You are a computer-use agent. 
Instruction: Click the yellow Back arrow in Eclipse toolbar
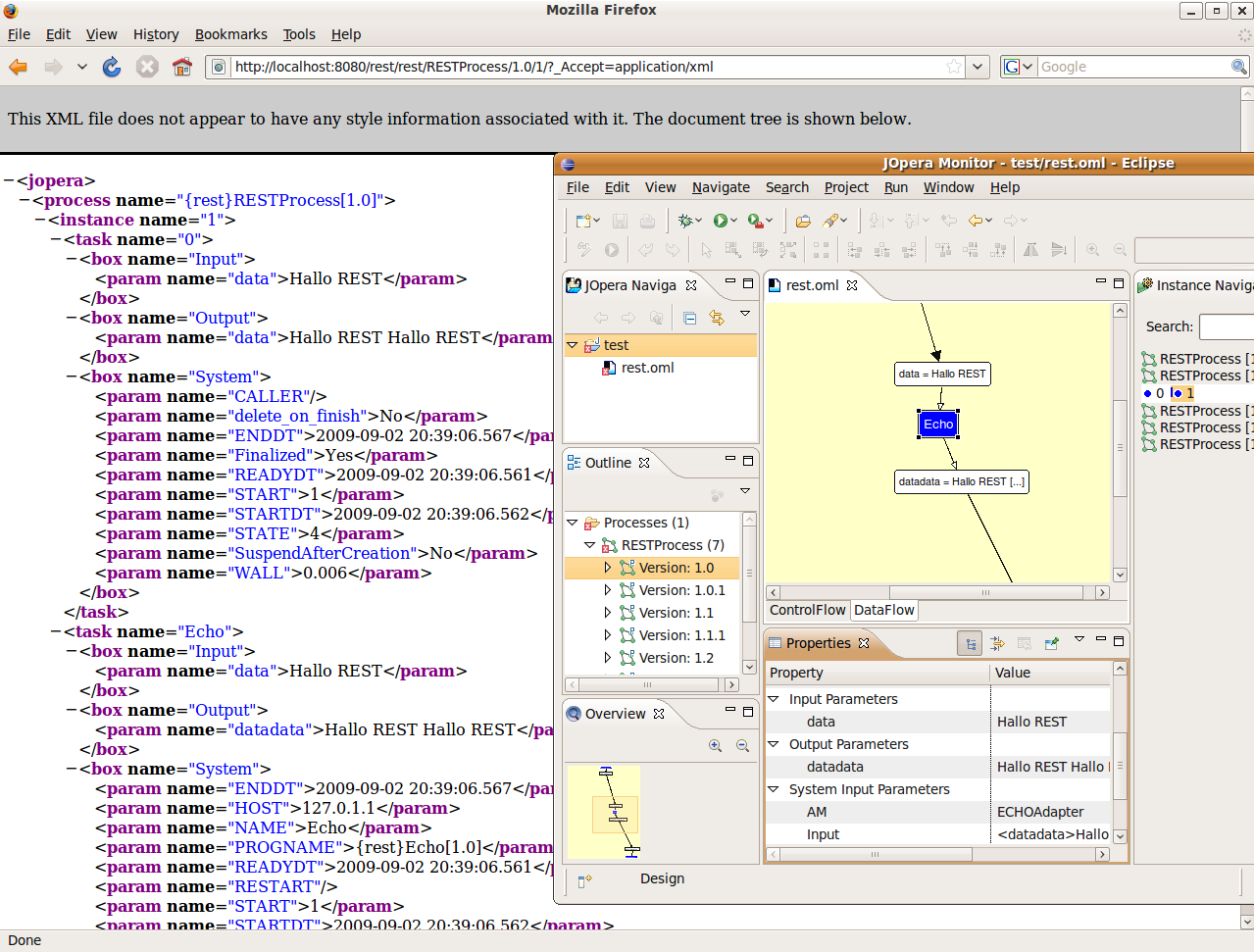(x=975, y=221)
